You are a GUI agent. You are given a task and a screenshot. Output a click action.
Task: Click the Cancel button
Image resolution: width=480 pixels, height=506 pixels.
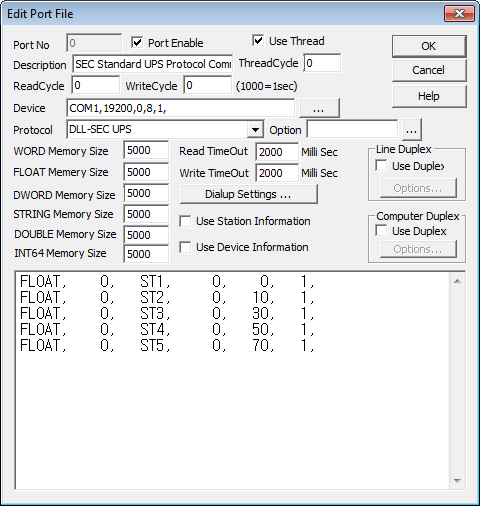pyautogui.click(x=429, y=70)
